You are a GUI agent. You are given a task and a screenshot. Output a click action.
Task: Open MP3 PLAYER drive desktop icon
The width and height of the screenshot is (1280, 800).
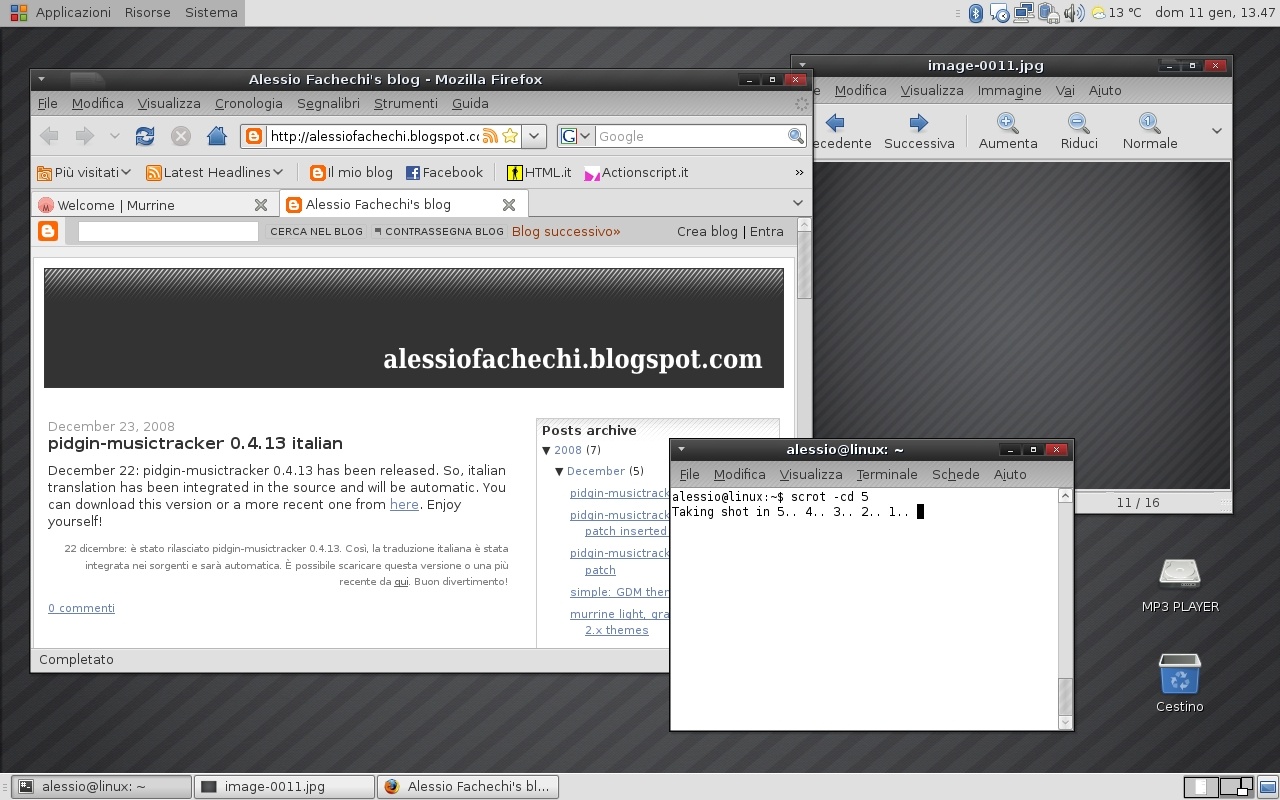tap(1180, 585)
